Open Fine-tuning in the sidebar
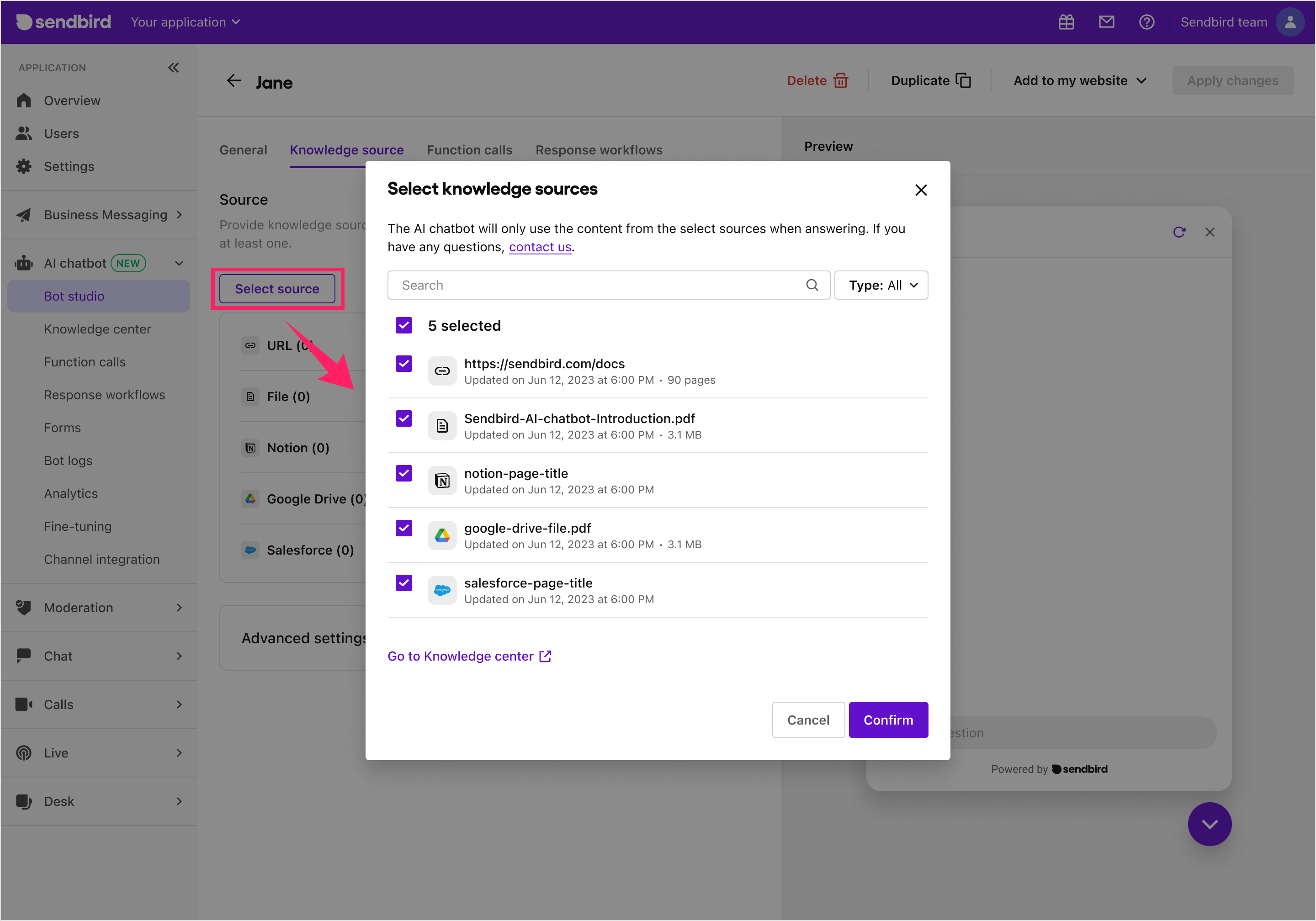The image size is (1316, 921). pos(78,526)
